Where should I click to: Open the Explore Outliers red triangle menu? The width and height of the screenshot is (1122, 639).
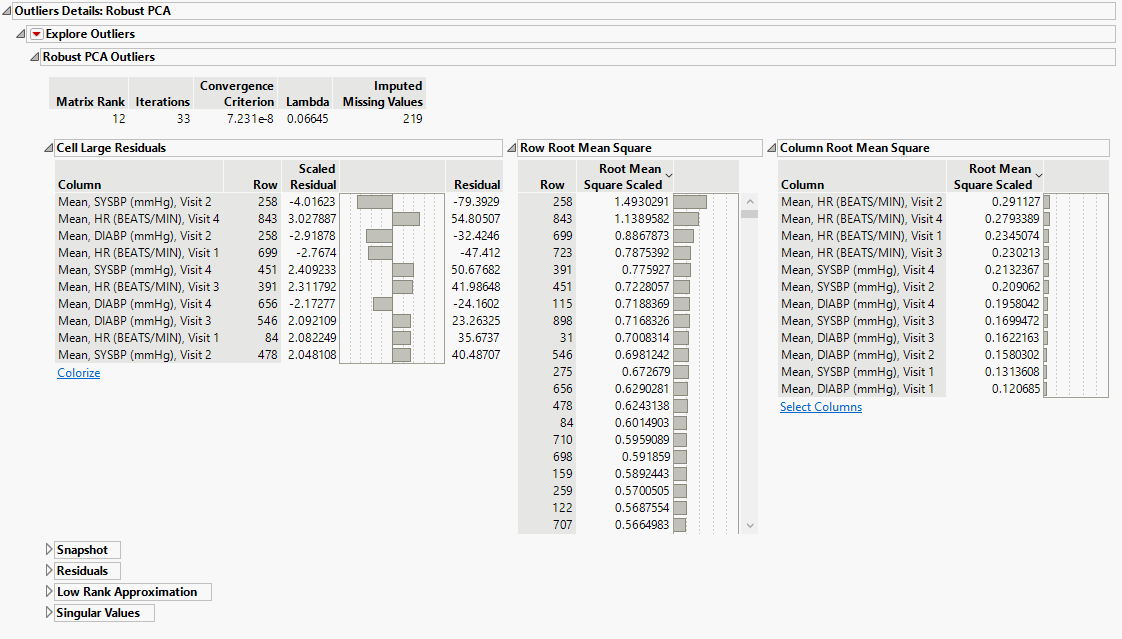pos(37,34)
